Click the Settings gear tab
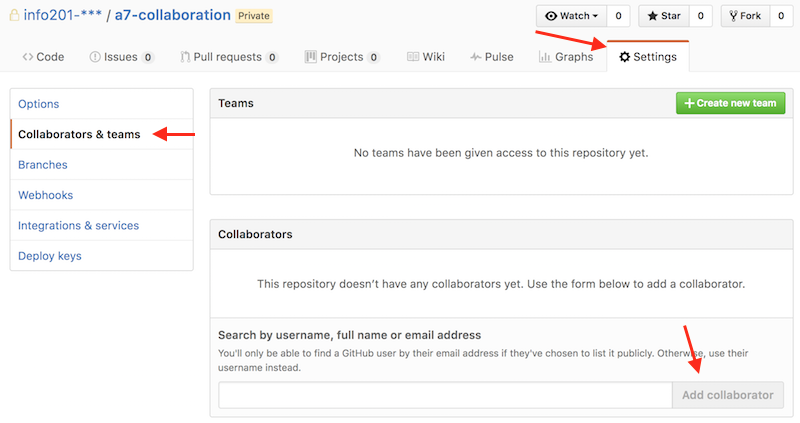 (648, 57)
